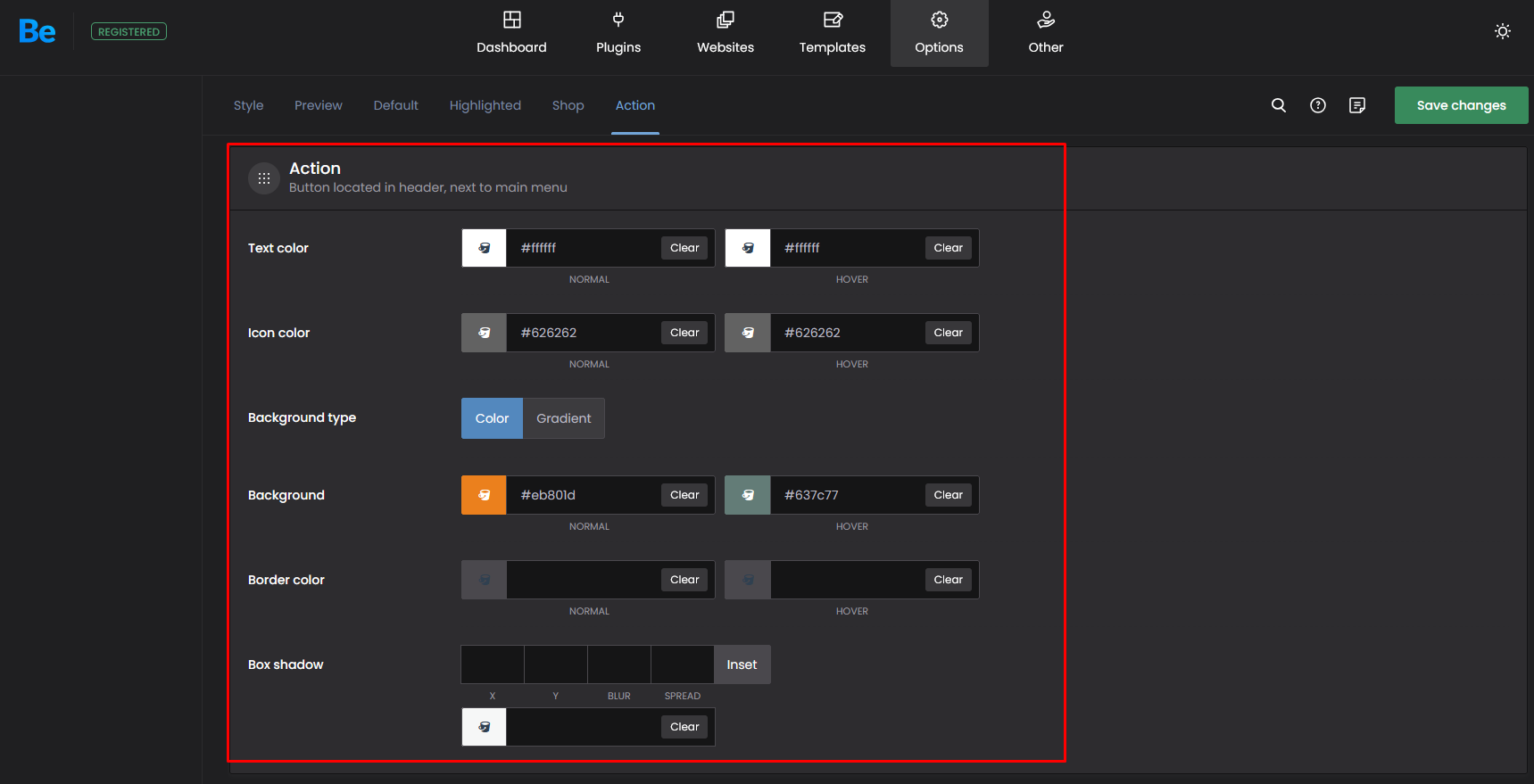Open the Websites section
Viewport: 1534px width, 784px height.
click(726, 33)
